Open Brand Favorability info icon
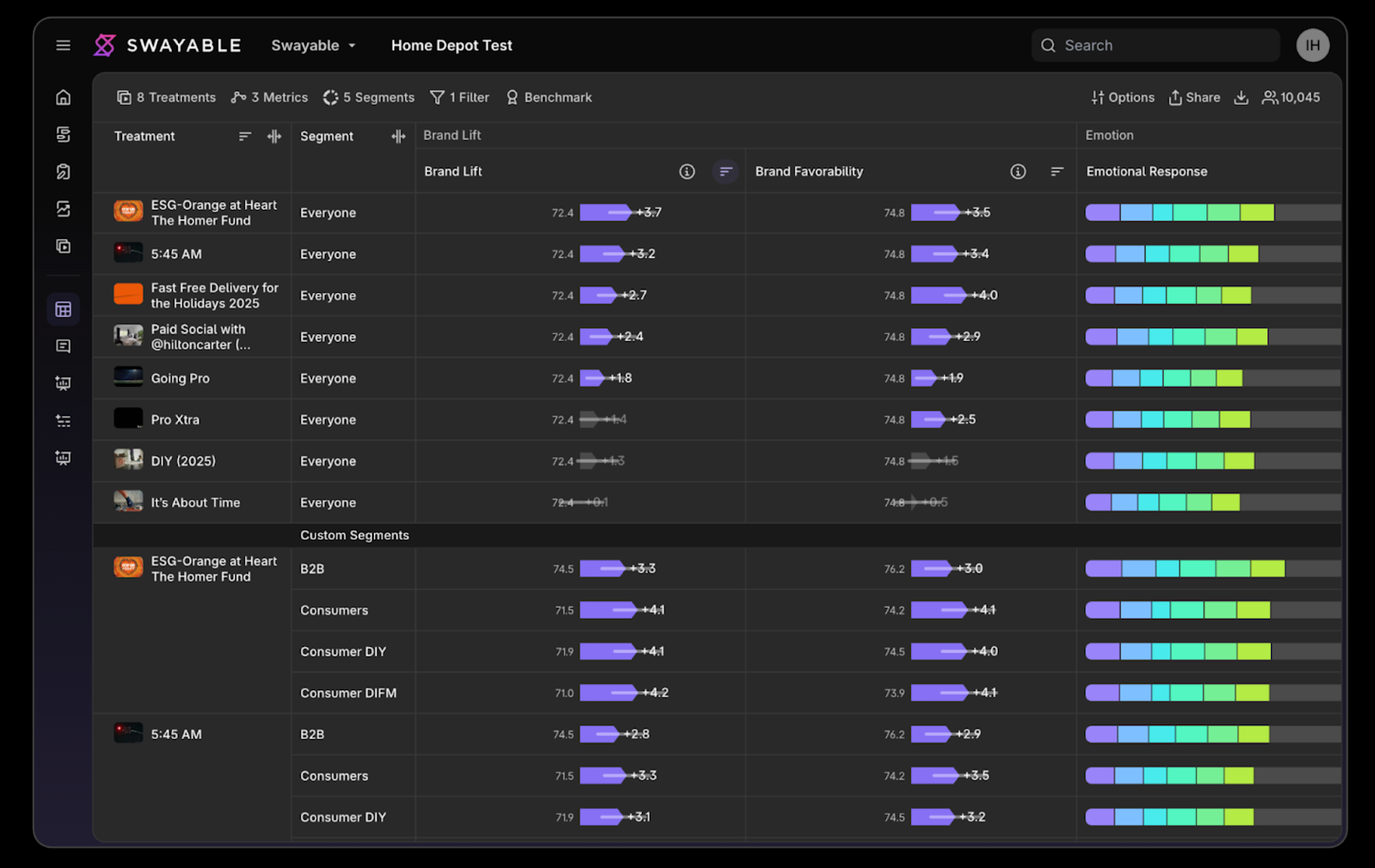 click(1017, 172)
